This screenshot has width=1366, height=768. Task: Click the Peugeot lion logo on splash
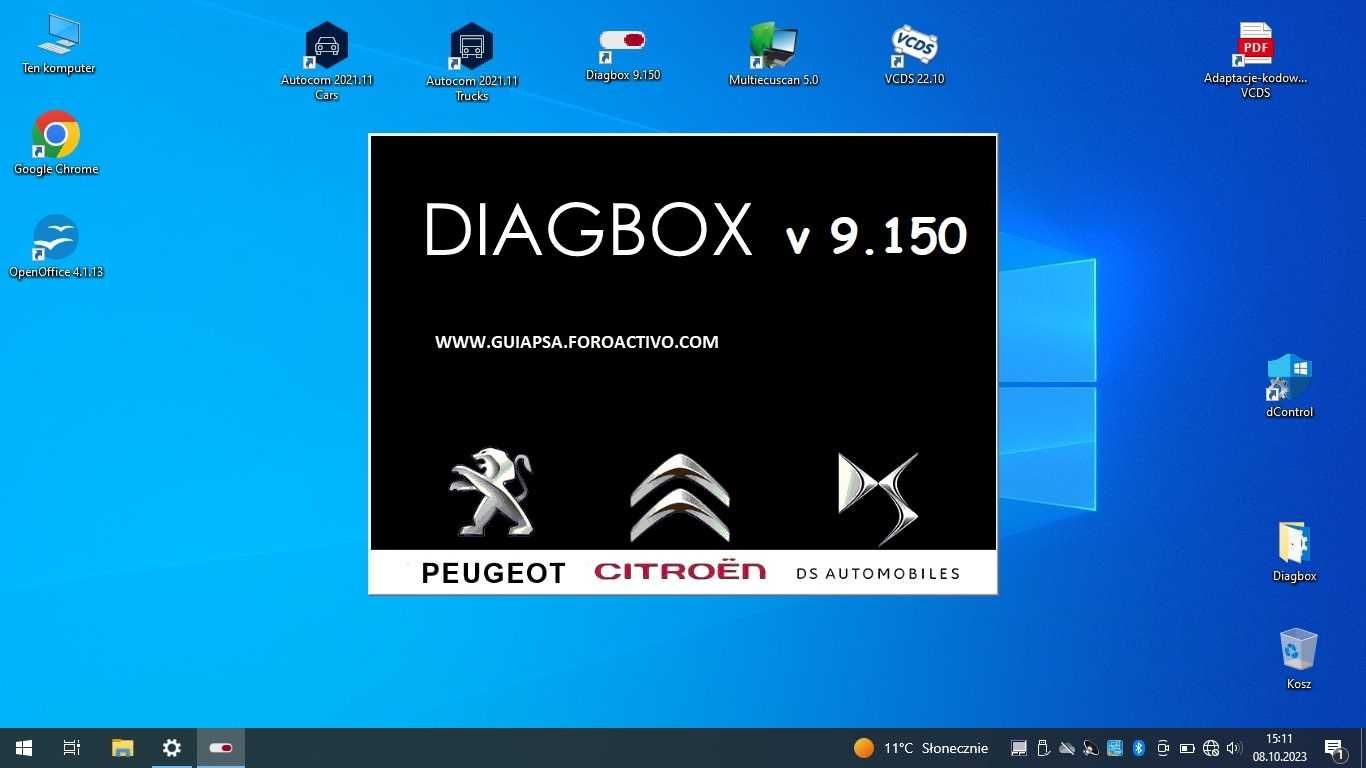491,492
